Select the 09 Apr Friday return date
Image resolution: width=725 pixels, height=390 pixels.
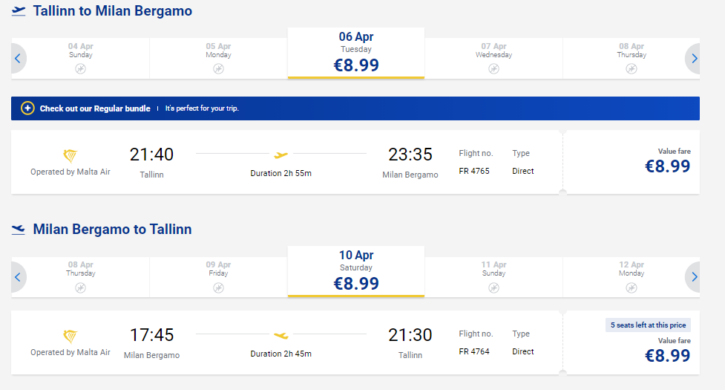point(218,277)
